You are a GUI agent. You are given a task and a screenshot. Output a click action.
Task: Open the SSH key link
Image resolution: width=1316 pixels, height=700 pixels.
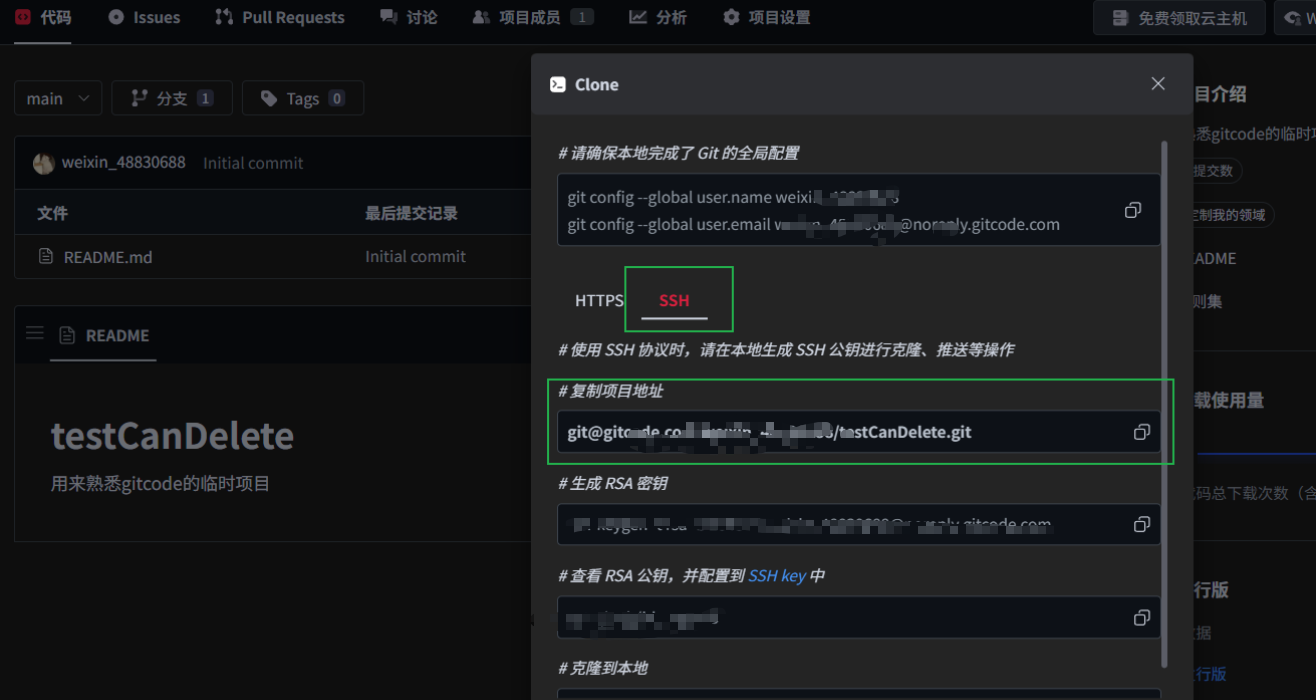(x=777, y=576)
